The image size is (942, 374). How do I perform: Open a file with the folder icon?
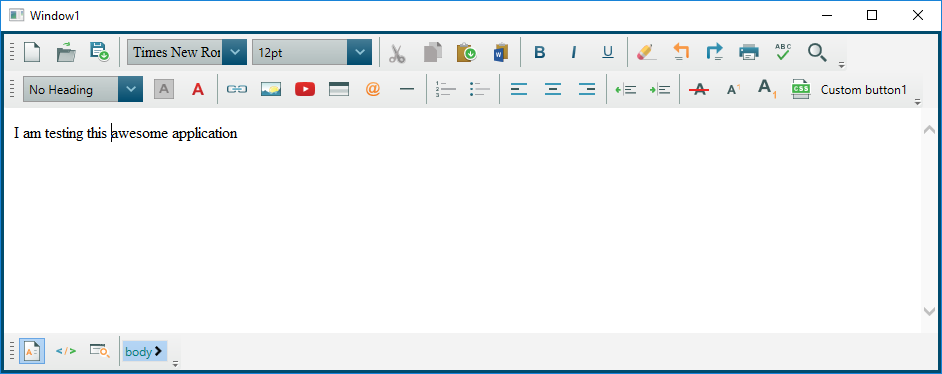click(x=66, y=52)
